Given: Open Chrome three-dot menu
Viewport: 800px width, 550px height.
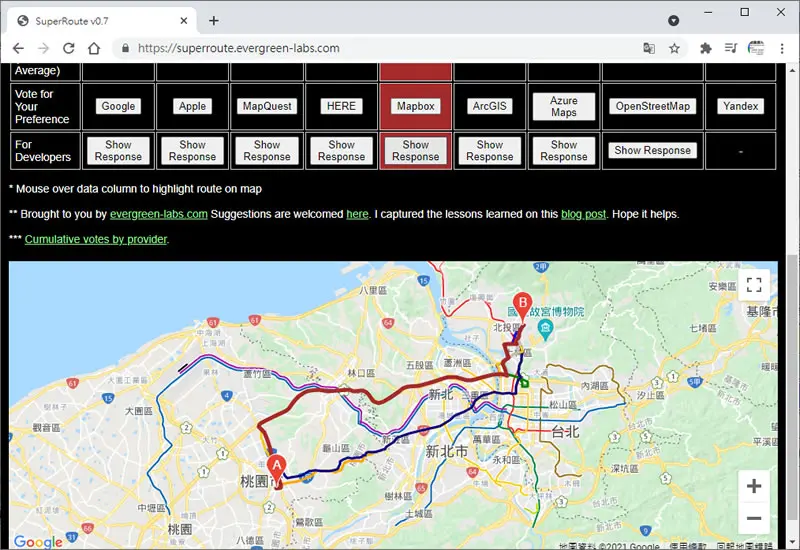Looking at the screenshot, I should click(782, 48).
